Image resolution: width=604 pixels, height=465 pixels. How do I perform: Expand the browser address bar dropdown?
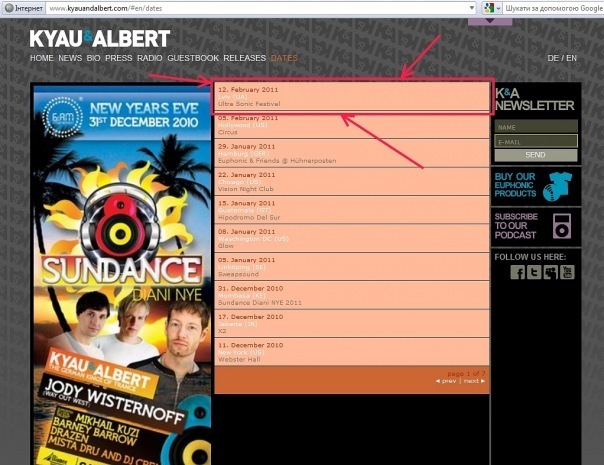click(471, 7)
